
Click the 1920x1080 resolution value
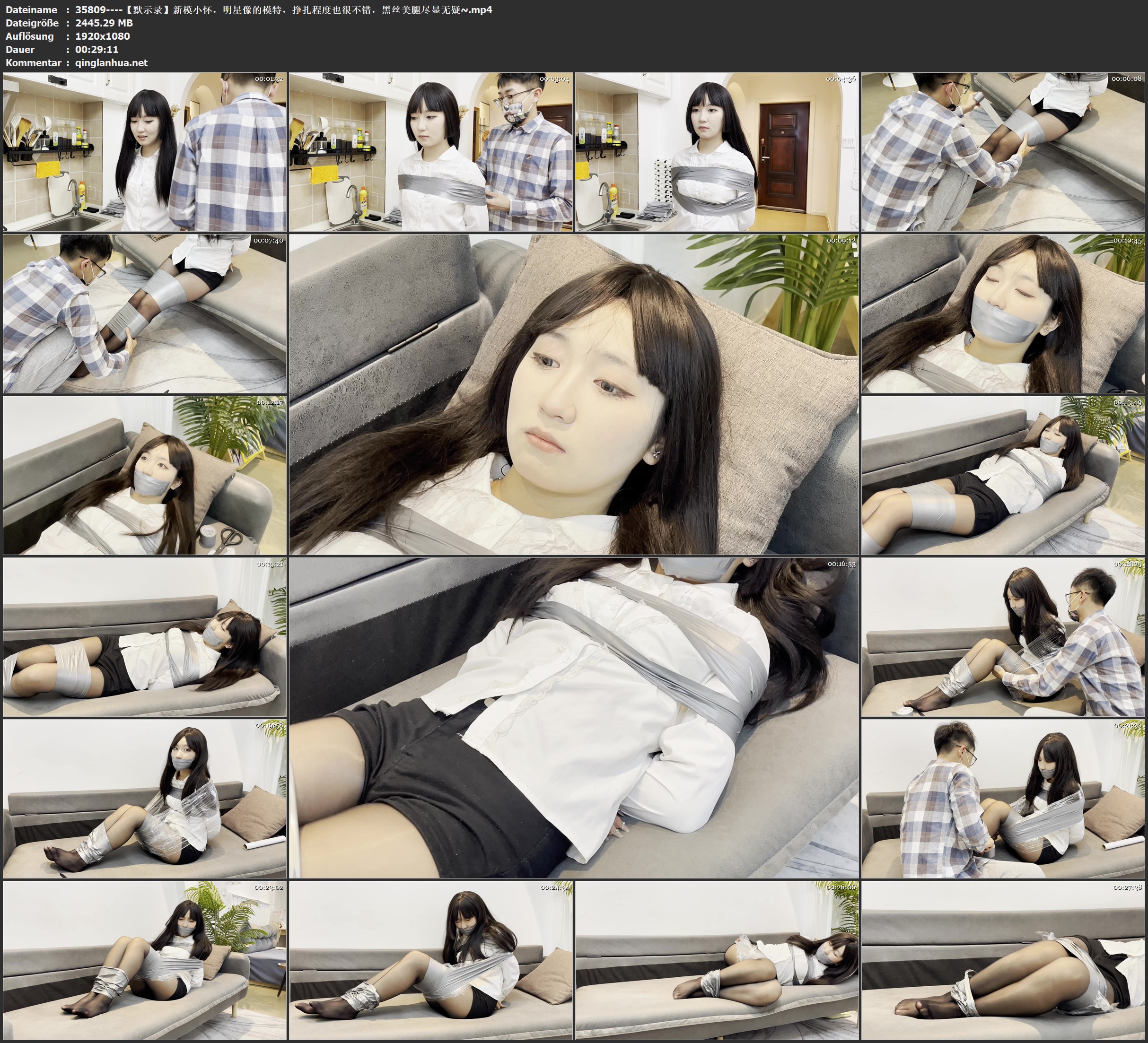103,36
